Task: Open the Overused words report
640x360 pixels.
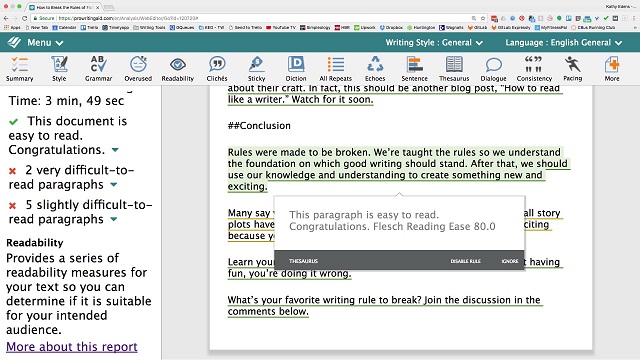Action: tap(138, 69)
